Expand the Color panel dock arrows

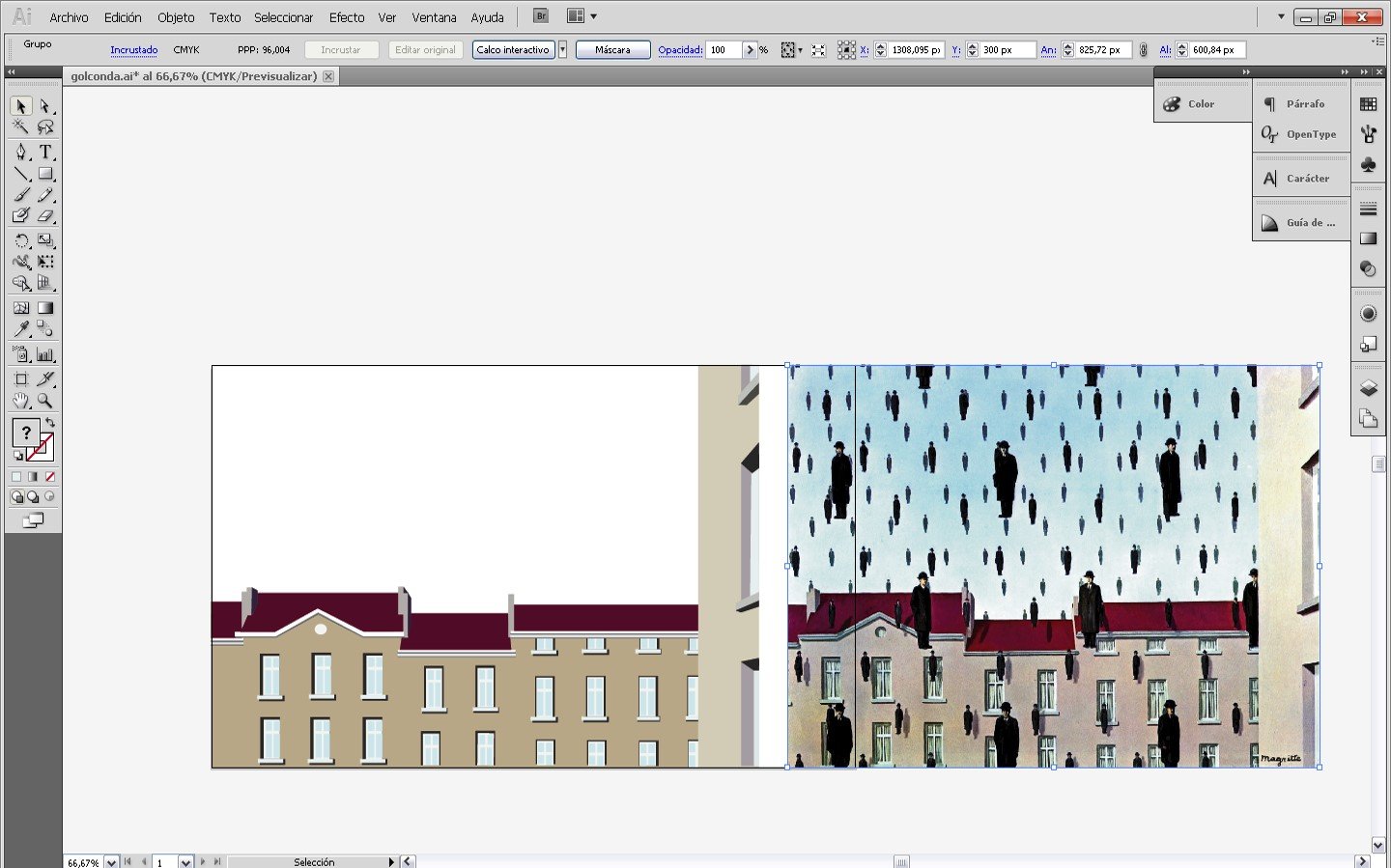pyautogui.click(x=1246, y=72)
